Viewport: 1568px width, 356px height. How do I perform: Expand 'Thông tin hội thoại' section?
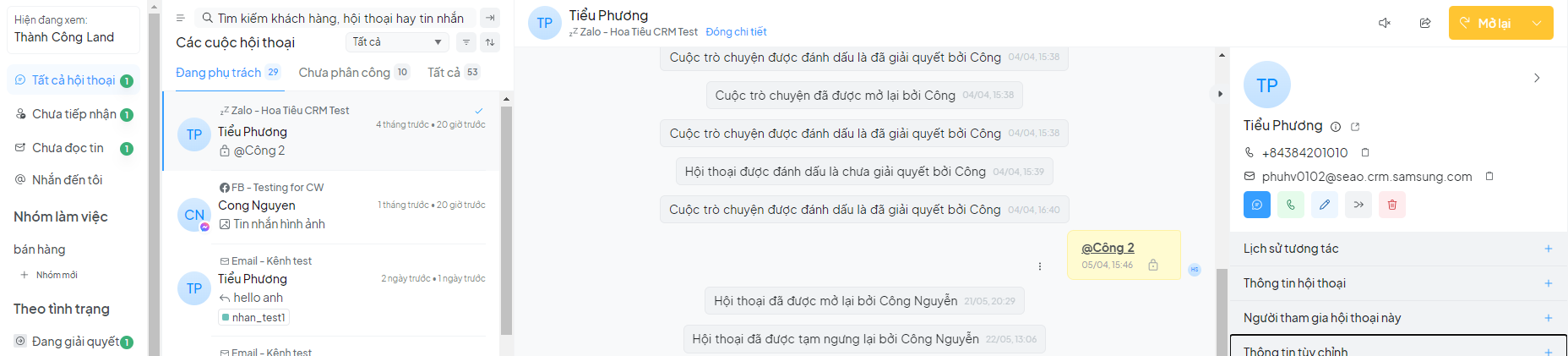pyautogui.click(x=1548, y=283)
